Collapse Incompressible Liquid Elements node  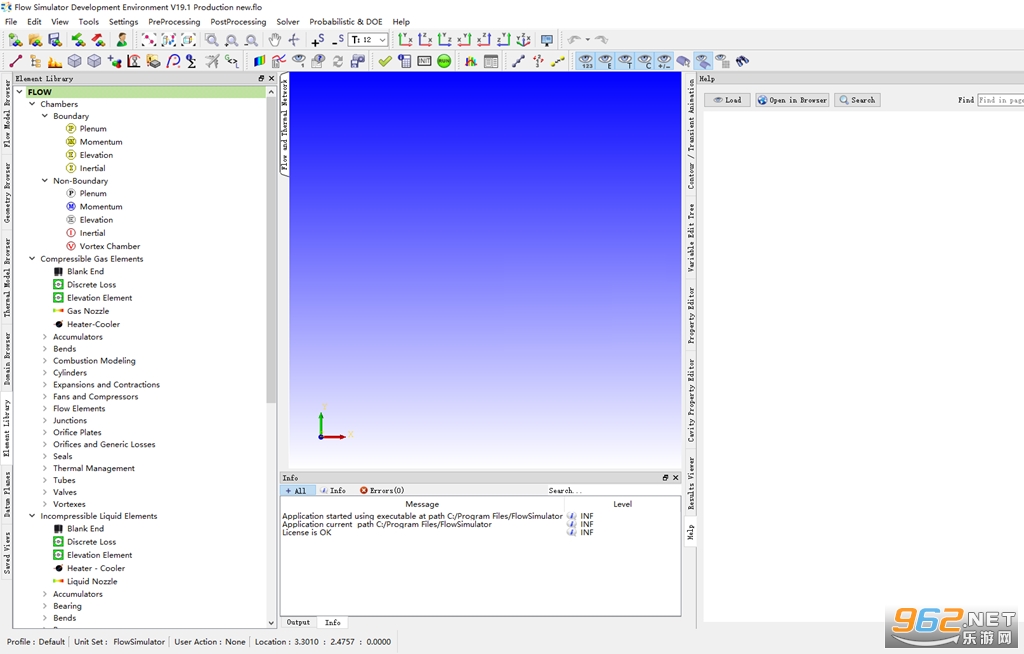[x=32, y=516]
